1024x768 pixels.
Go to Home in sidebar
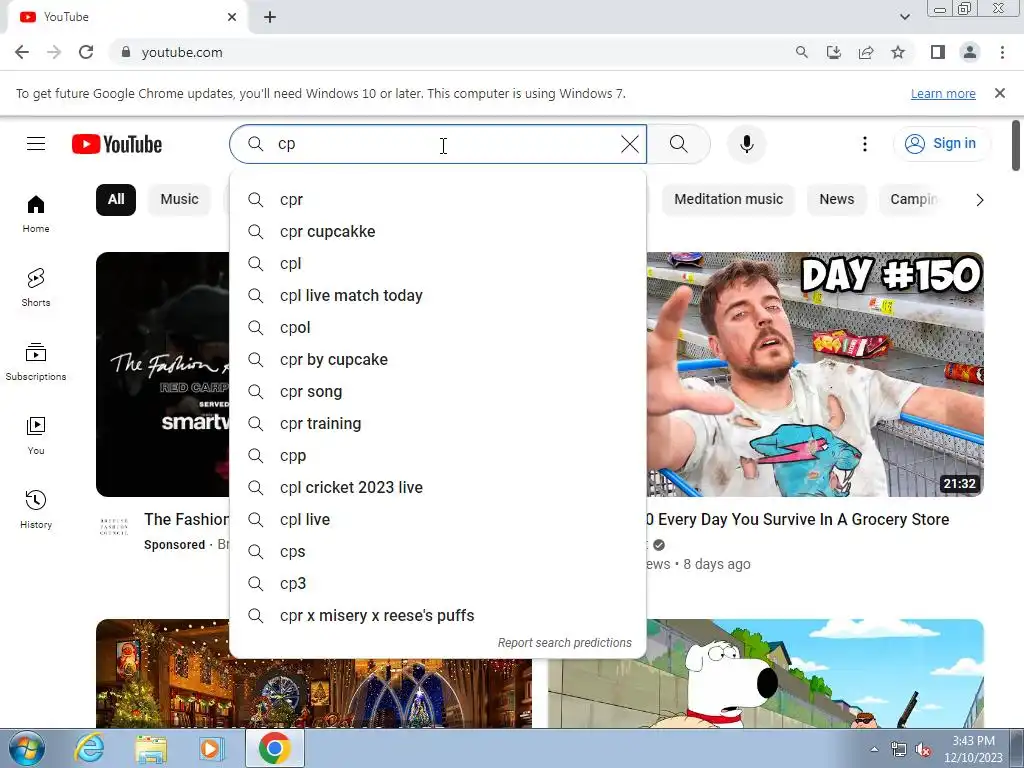[36, 214]
